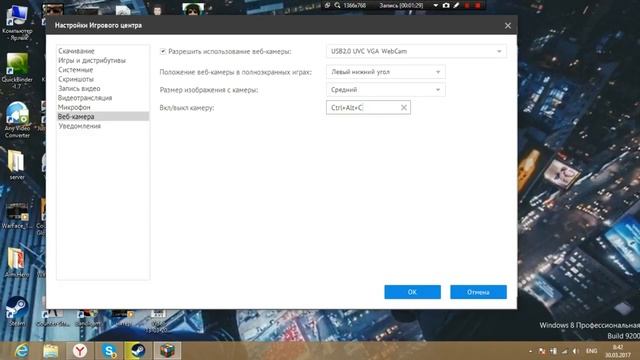Click the volume speaker tray icon
The width and height of the screenshot is (640, 360).
(x=576, y=351)
